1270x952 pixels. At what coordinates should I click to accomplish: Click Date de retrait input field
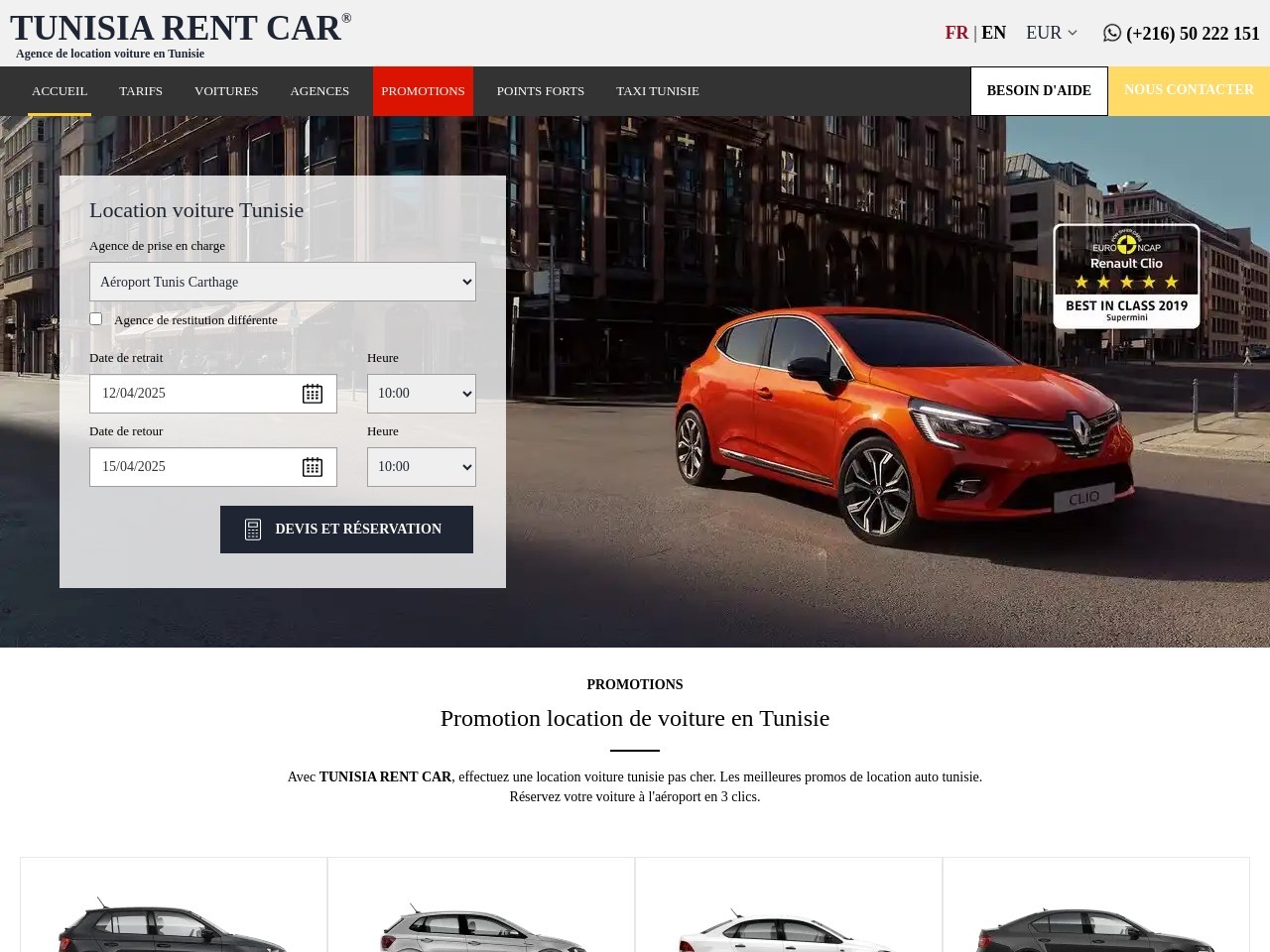pyautogui.click(x=213, y=394)
